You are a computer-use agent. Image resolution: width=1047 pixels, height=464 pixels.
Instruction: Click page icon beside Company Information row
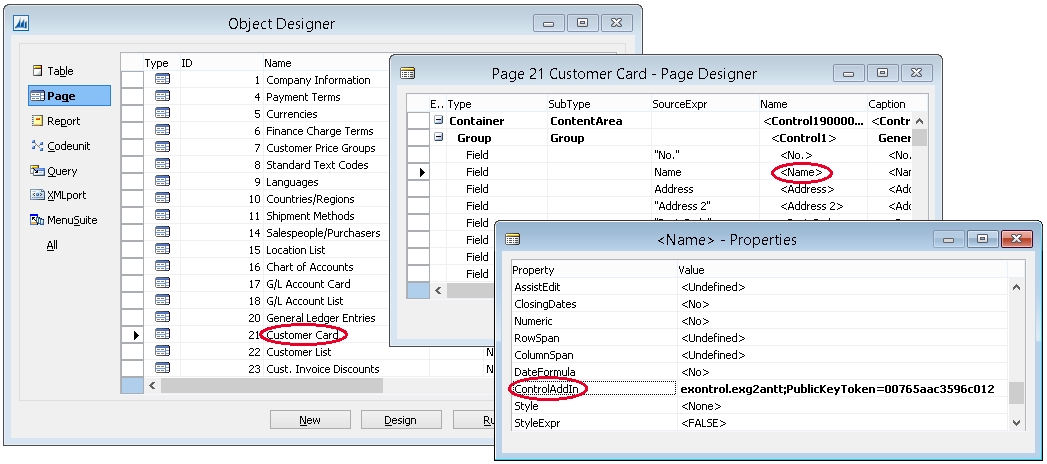[x=162, y=80]
